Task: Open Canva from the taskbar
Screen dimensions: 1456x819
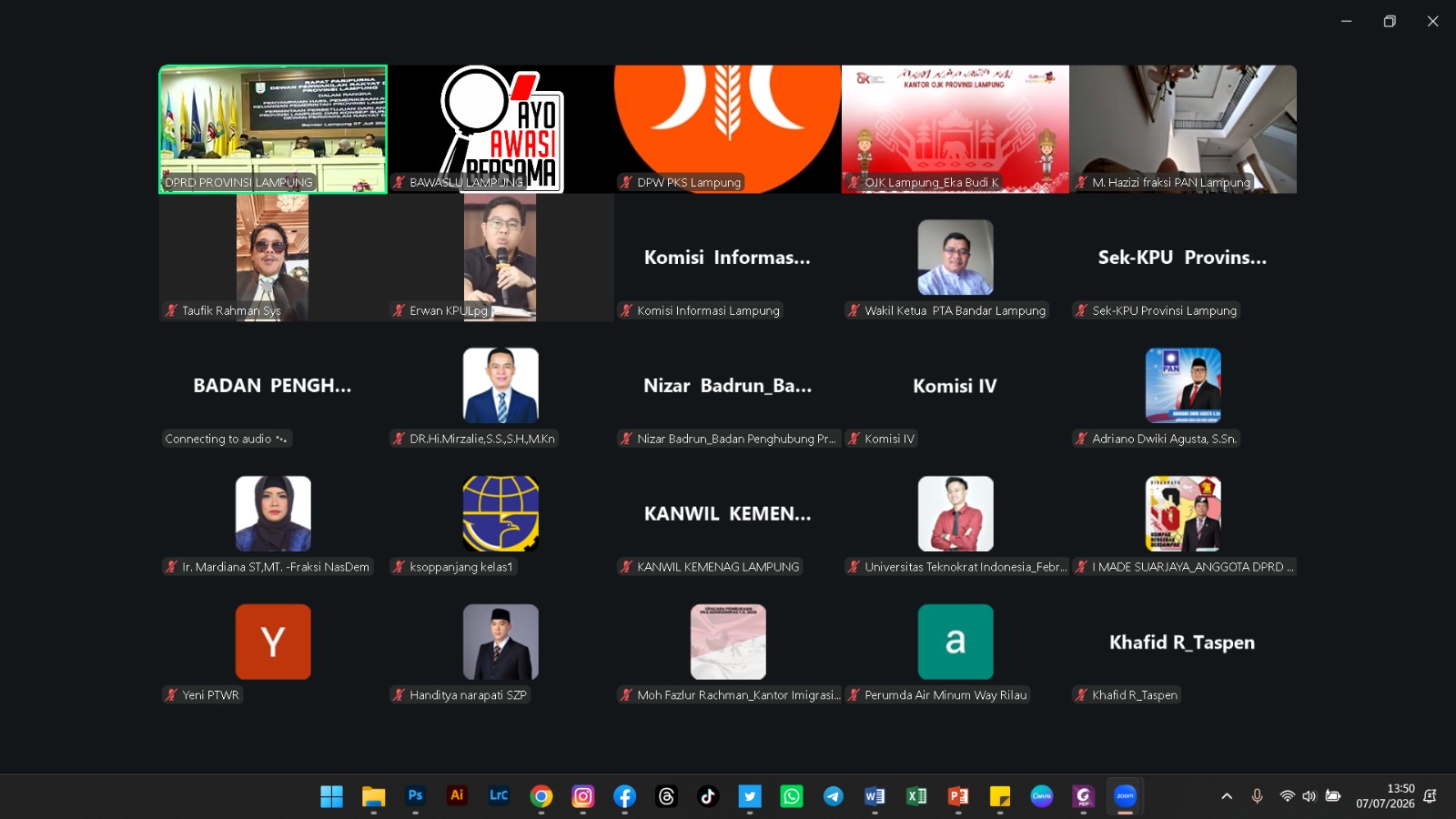Action: [x=1041, y=796]
